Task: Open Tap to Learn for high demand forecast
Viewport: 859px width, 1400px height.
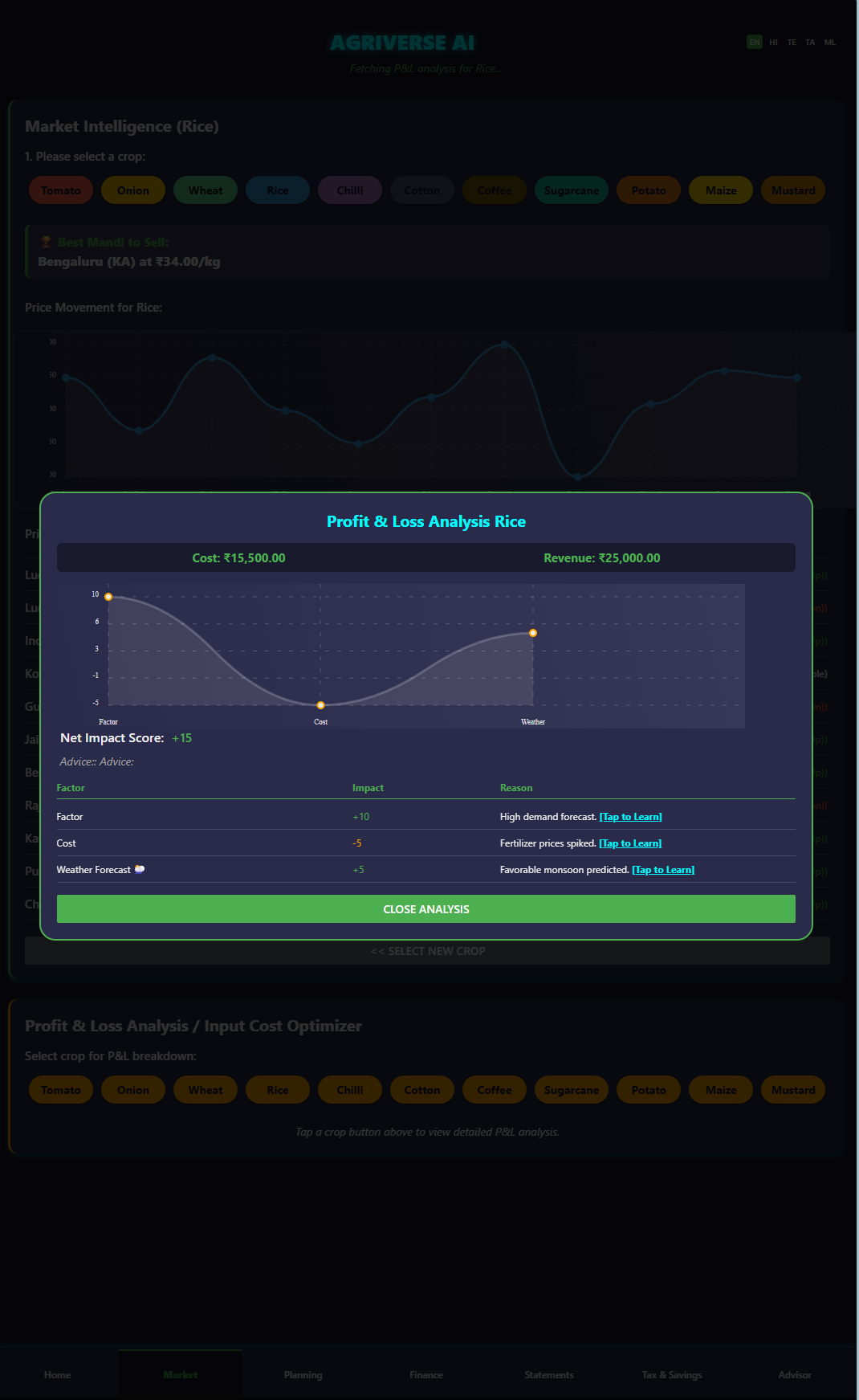Action: [x=630, y=817]
